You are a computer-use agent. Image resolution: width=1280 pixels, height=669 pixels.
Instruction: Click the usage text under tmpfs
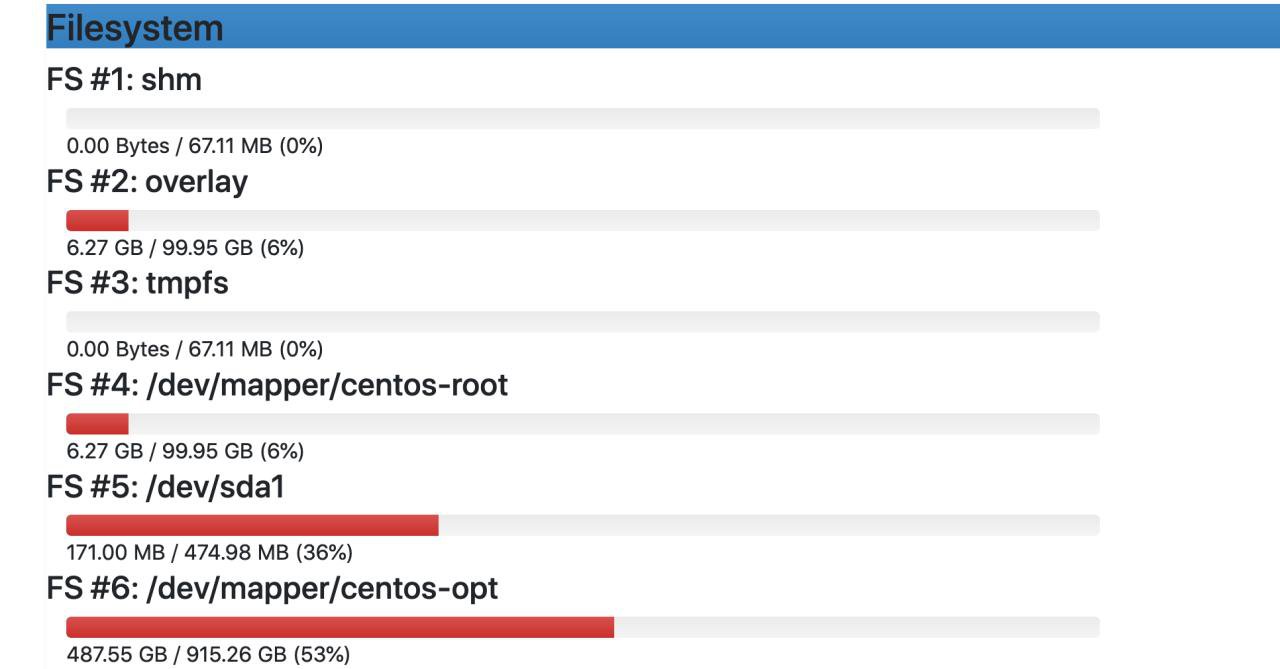coord(194,350)
